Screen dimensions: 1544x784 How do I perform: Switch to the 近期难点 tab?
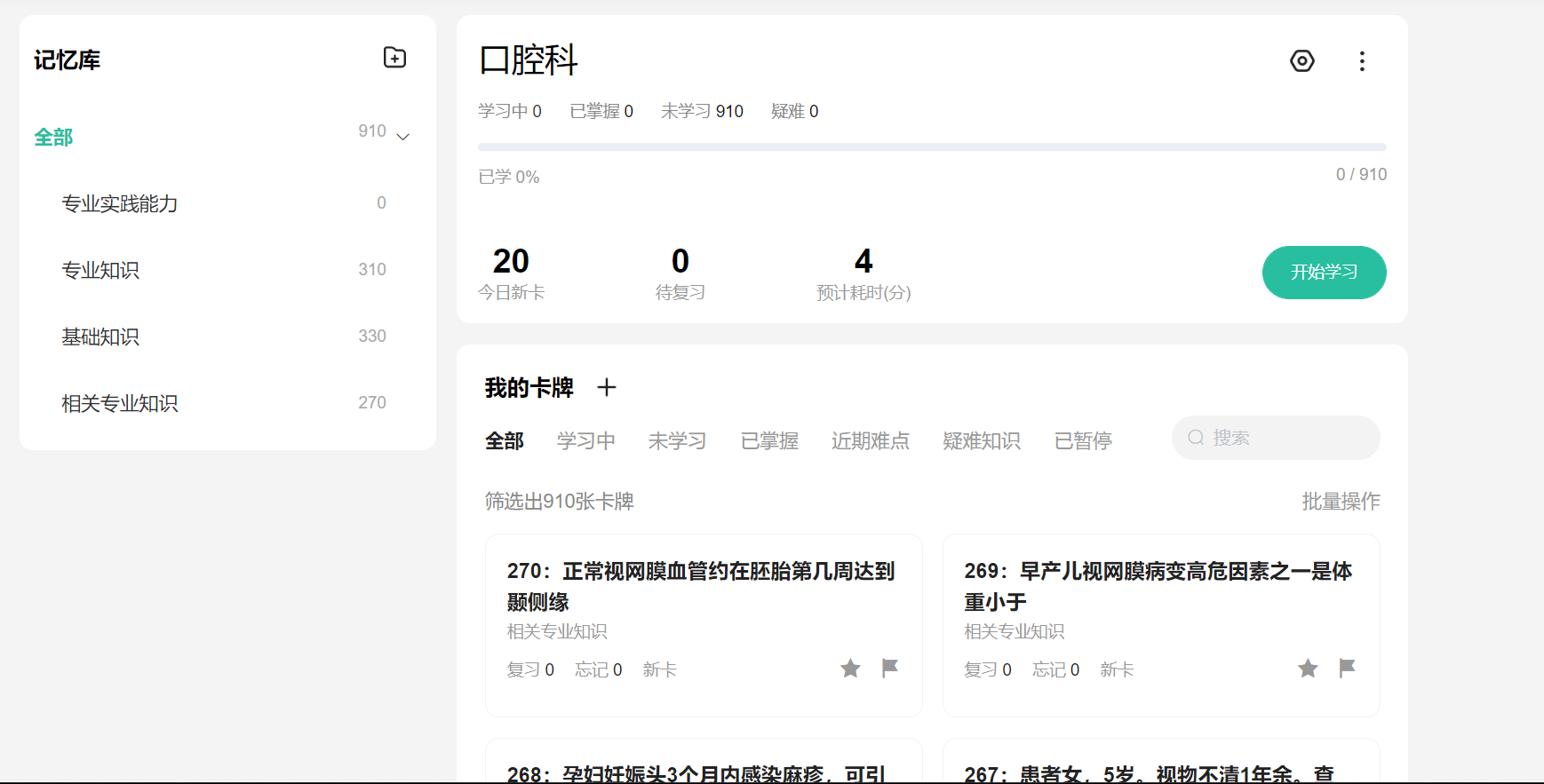871,440
